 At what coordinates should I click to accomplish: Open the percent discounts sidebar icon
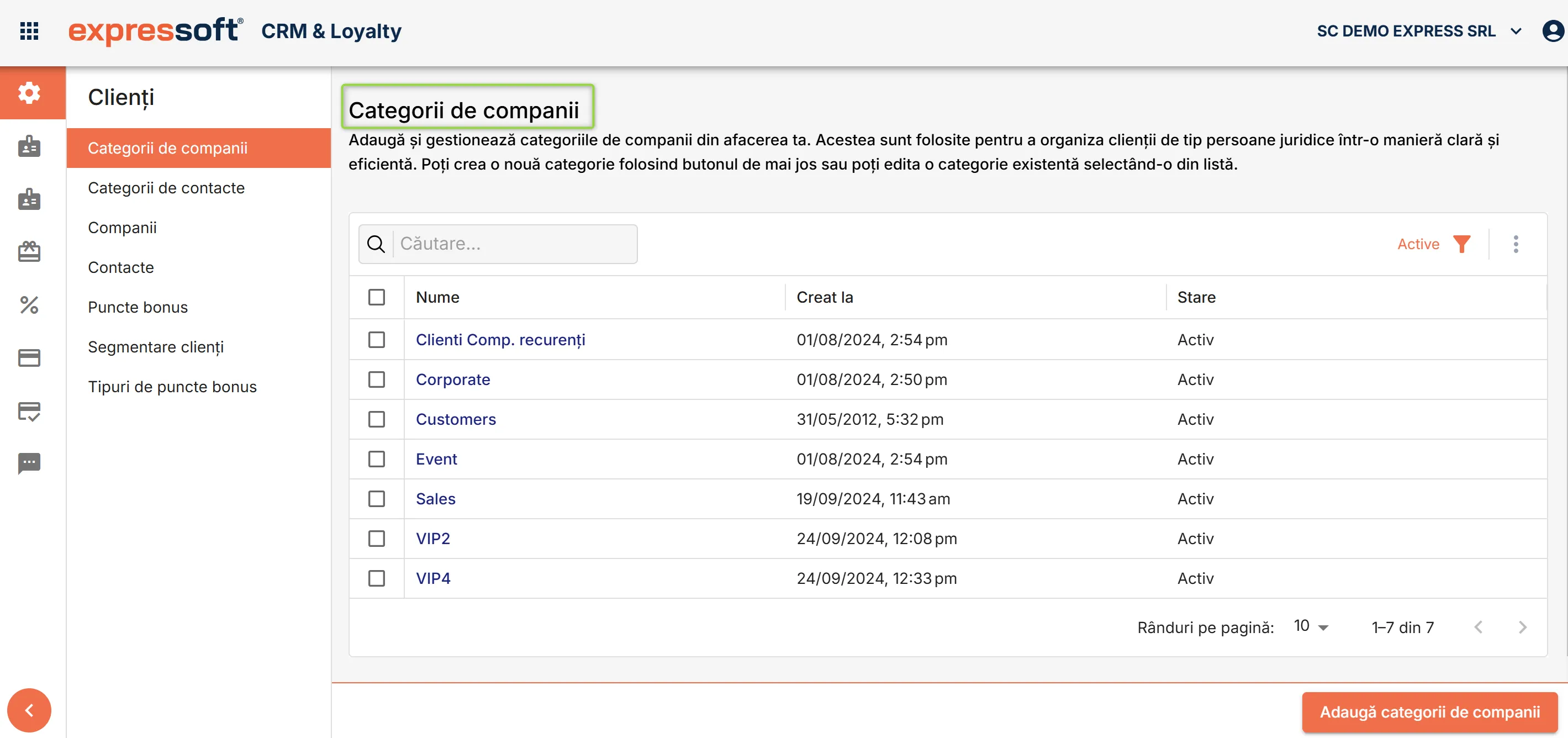[x=29, y=304]
